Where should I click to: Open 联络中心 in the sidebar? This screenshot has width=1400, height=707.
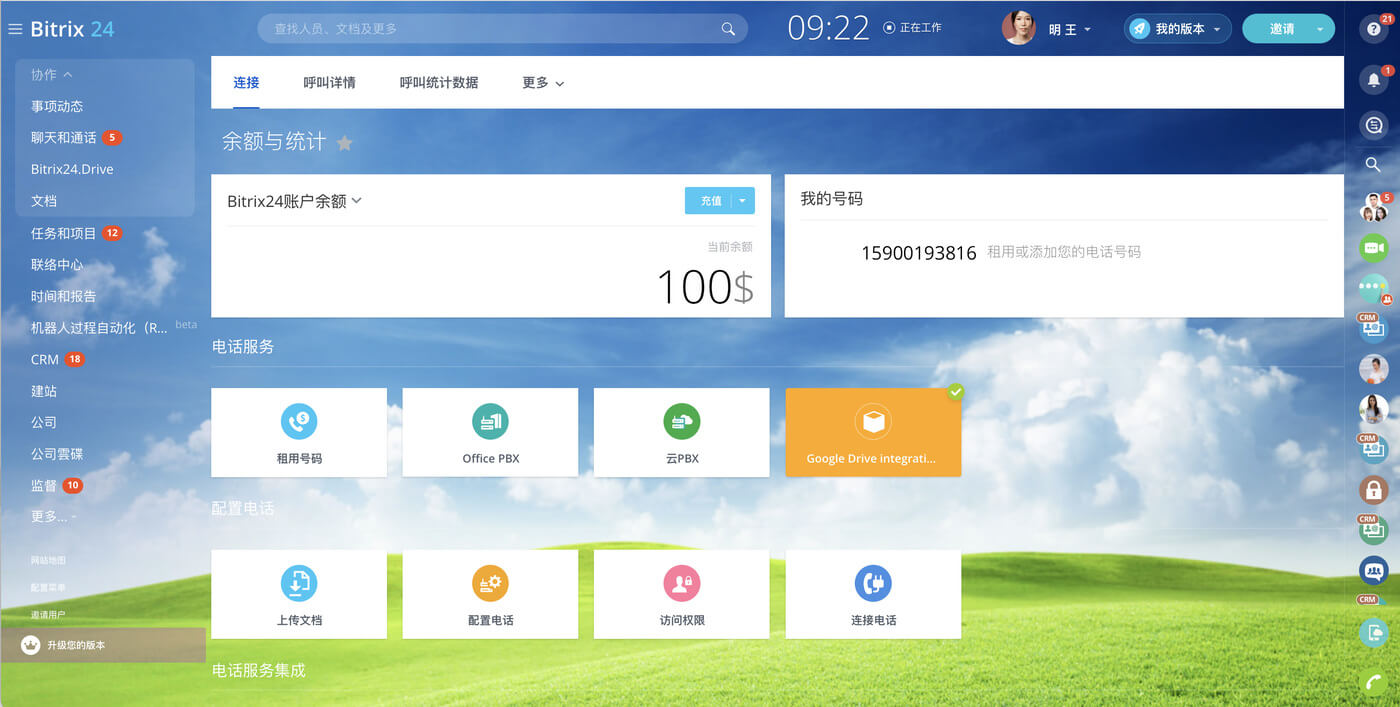57,265
